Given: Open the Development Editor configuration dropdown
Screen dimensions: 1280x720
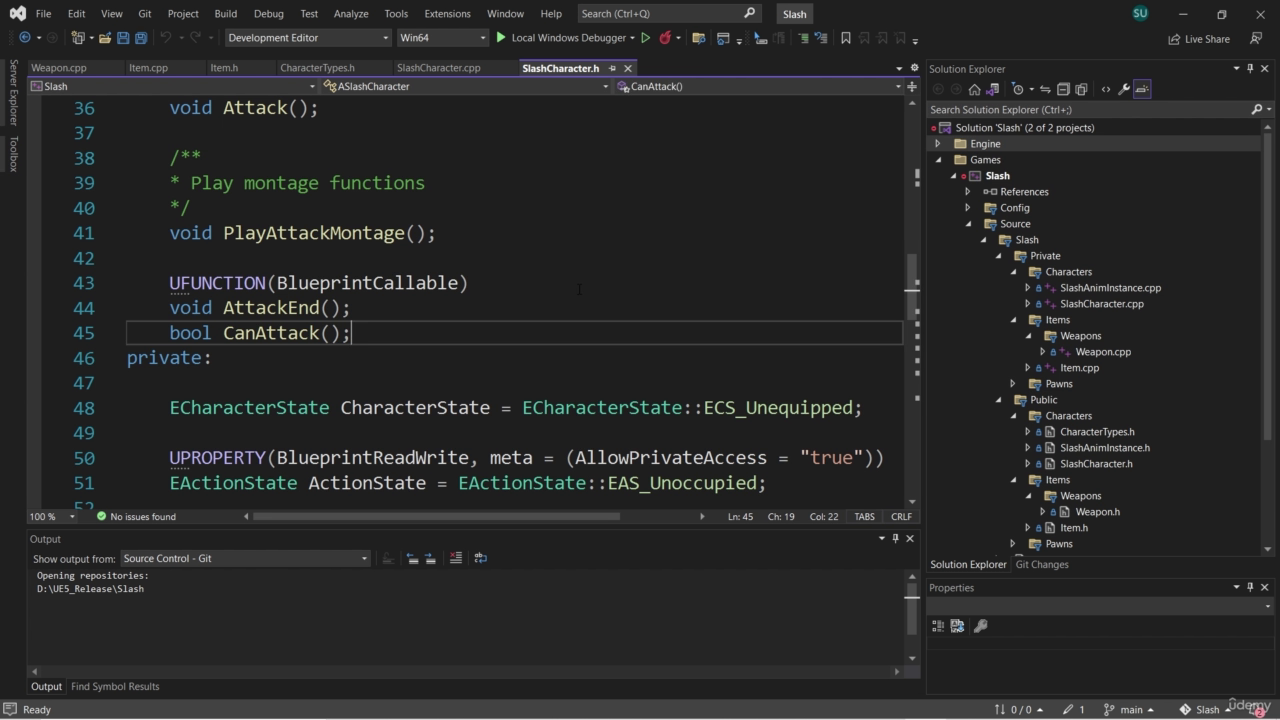Looking at the screenshot, I should click(307, 38).
